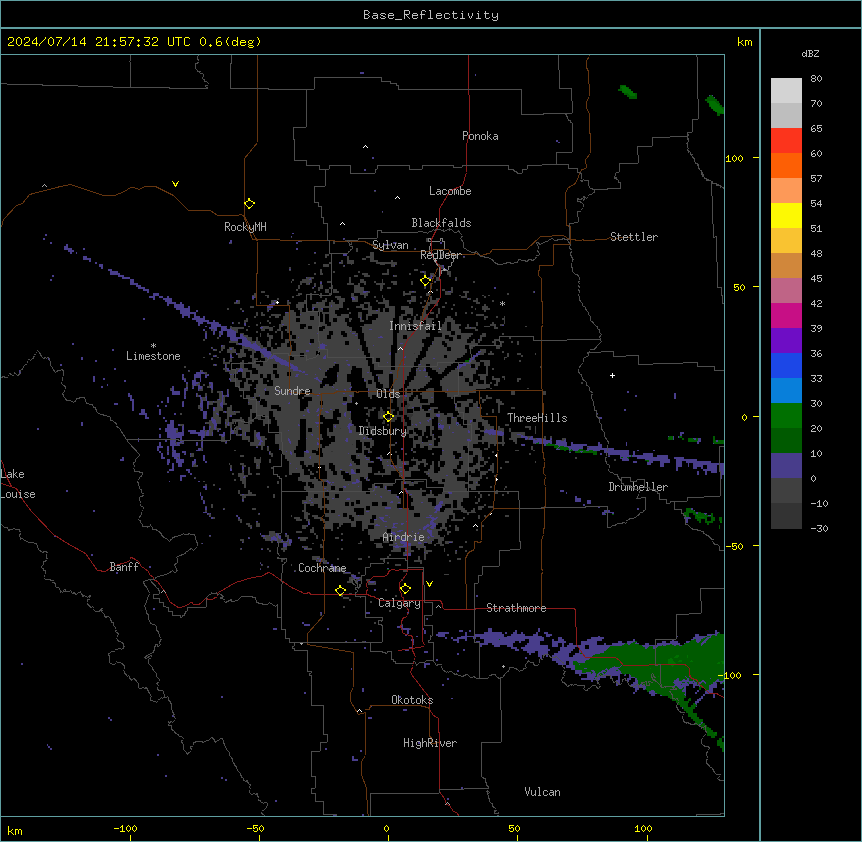
Task: Click the Lake Louise label
Action: point(18,484)
